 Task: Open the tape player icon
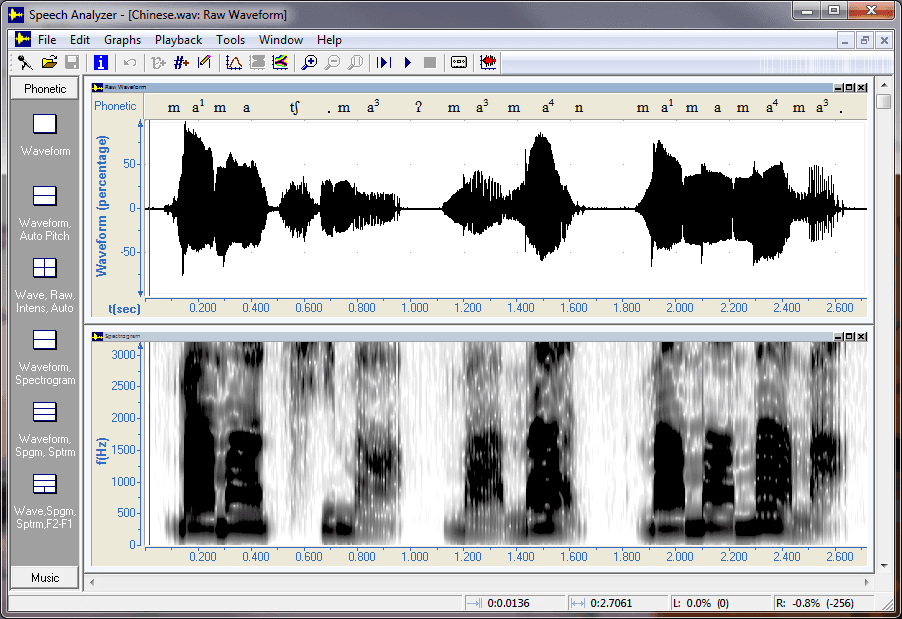coord(458,62)
